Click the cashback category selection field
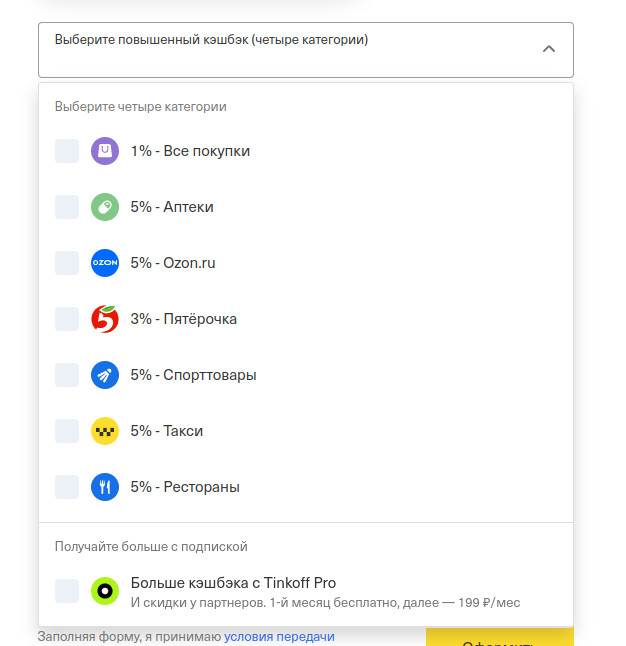 pyautogui.click(x=306, y=50)
